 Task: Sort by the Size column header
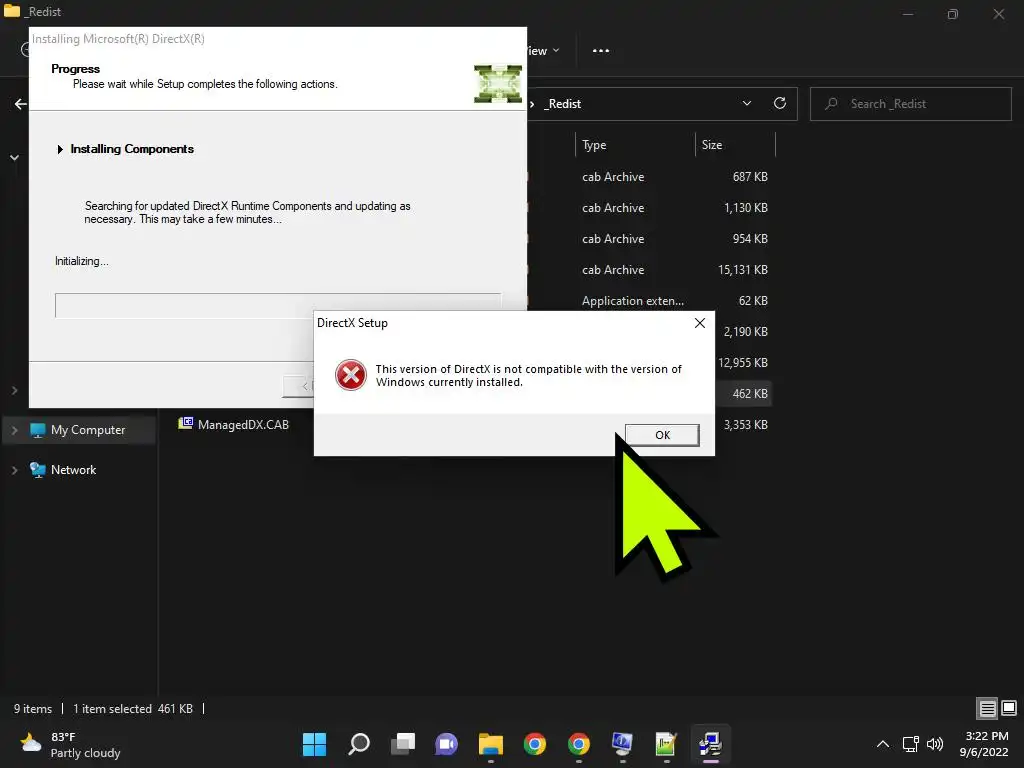pyautogui.click(x=712, y=145)
